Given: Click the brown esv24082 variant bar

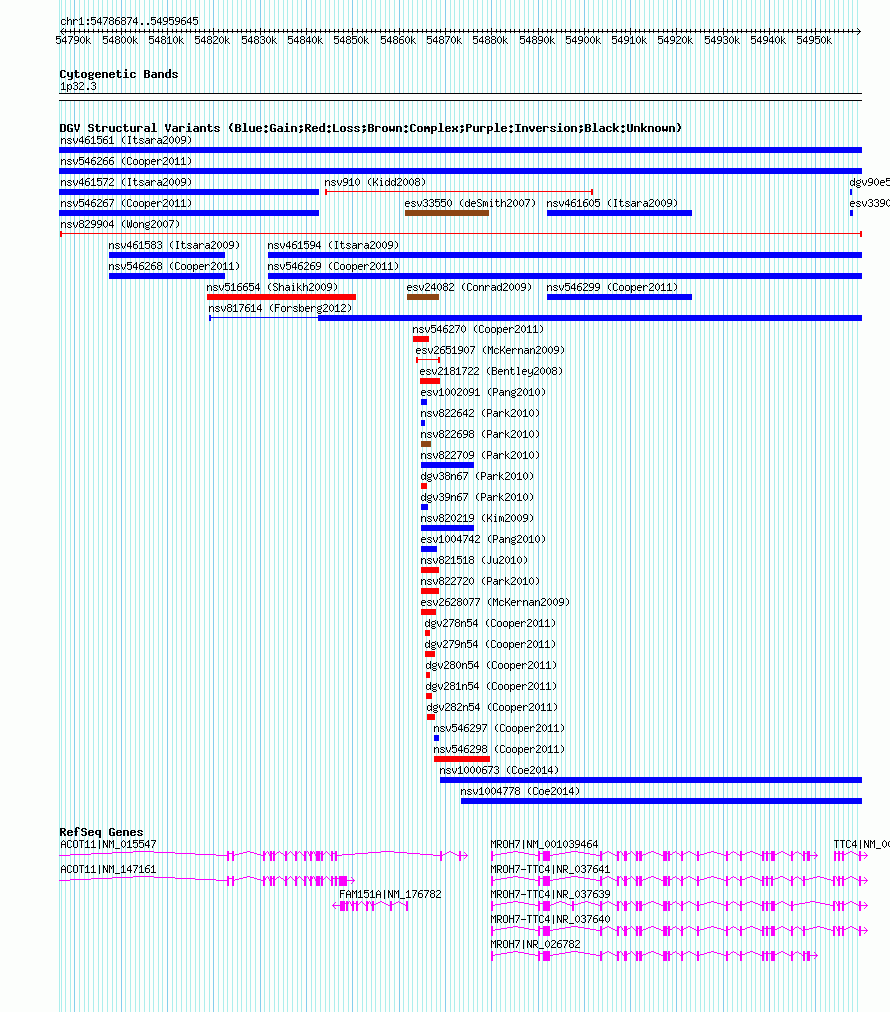Looking at the screenshot, I should click(x=423, y=297).
